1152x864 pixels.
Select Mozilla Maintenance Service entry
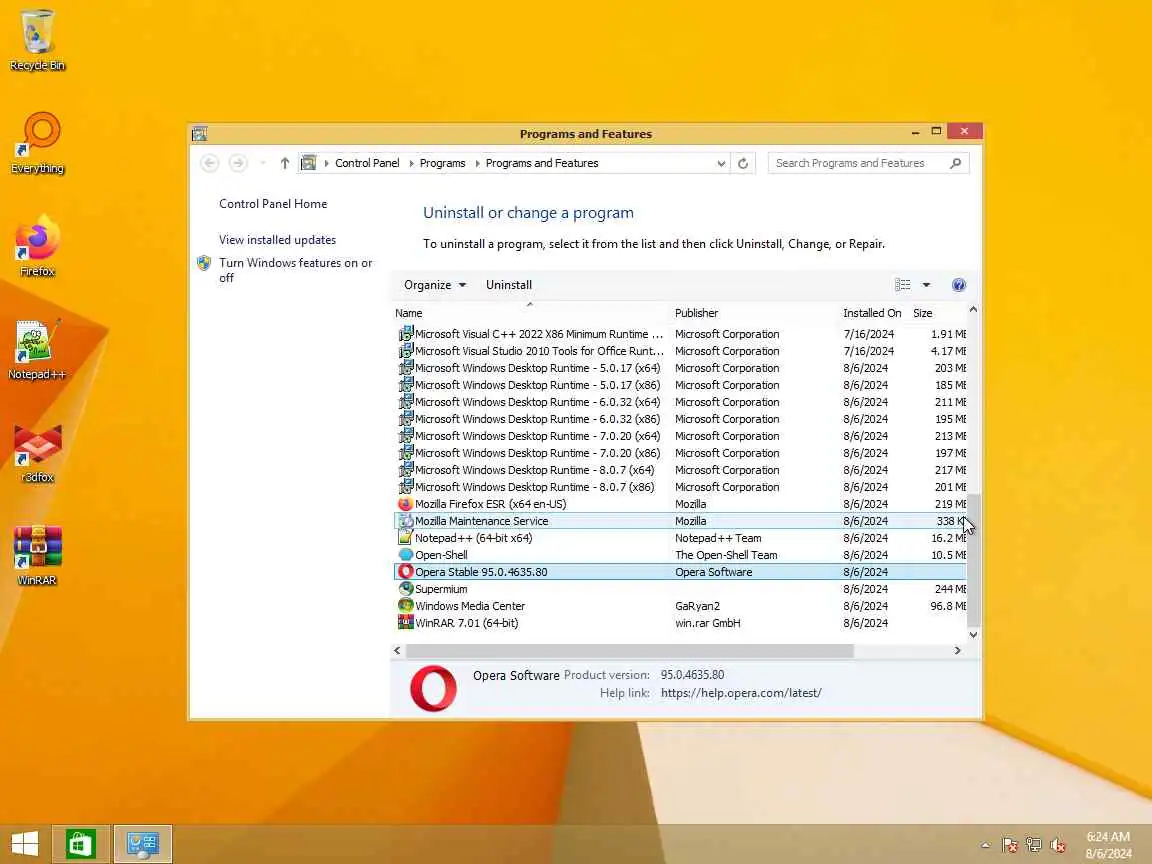point(680,521)
